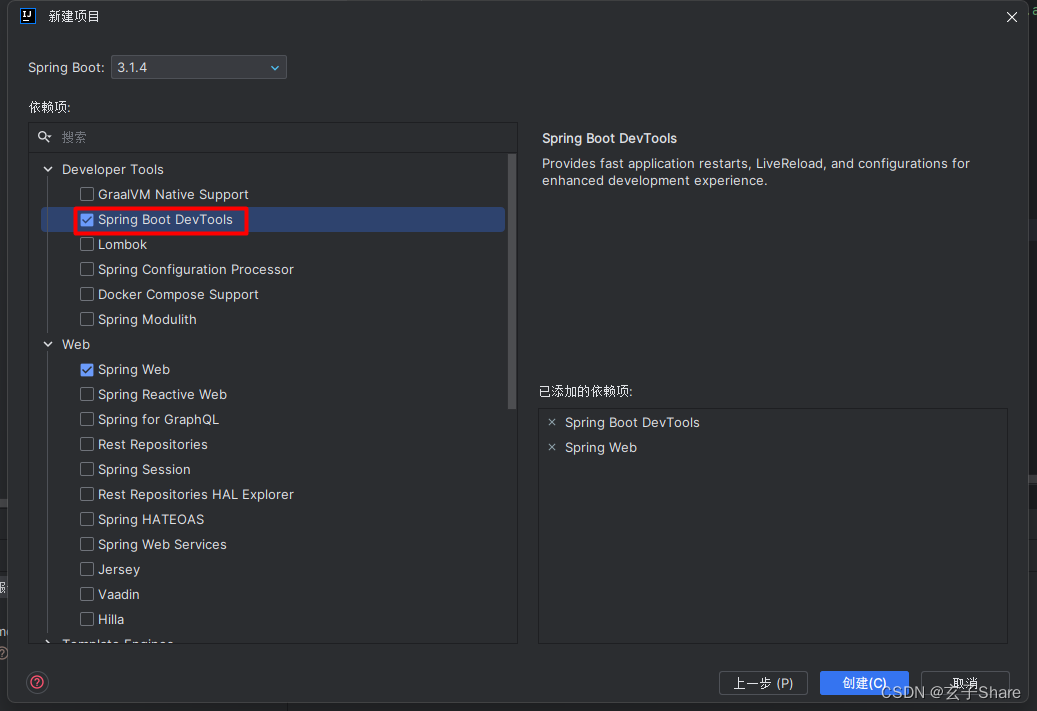Click the Developer Tools group label
This screenshot has height=711, width=1037.
pyautogui.click(x=112, y=169)
